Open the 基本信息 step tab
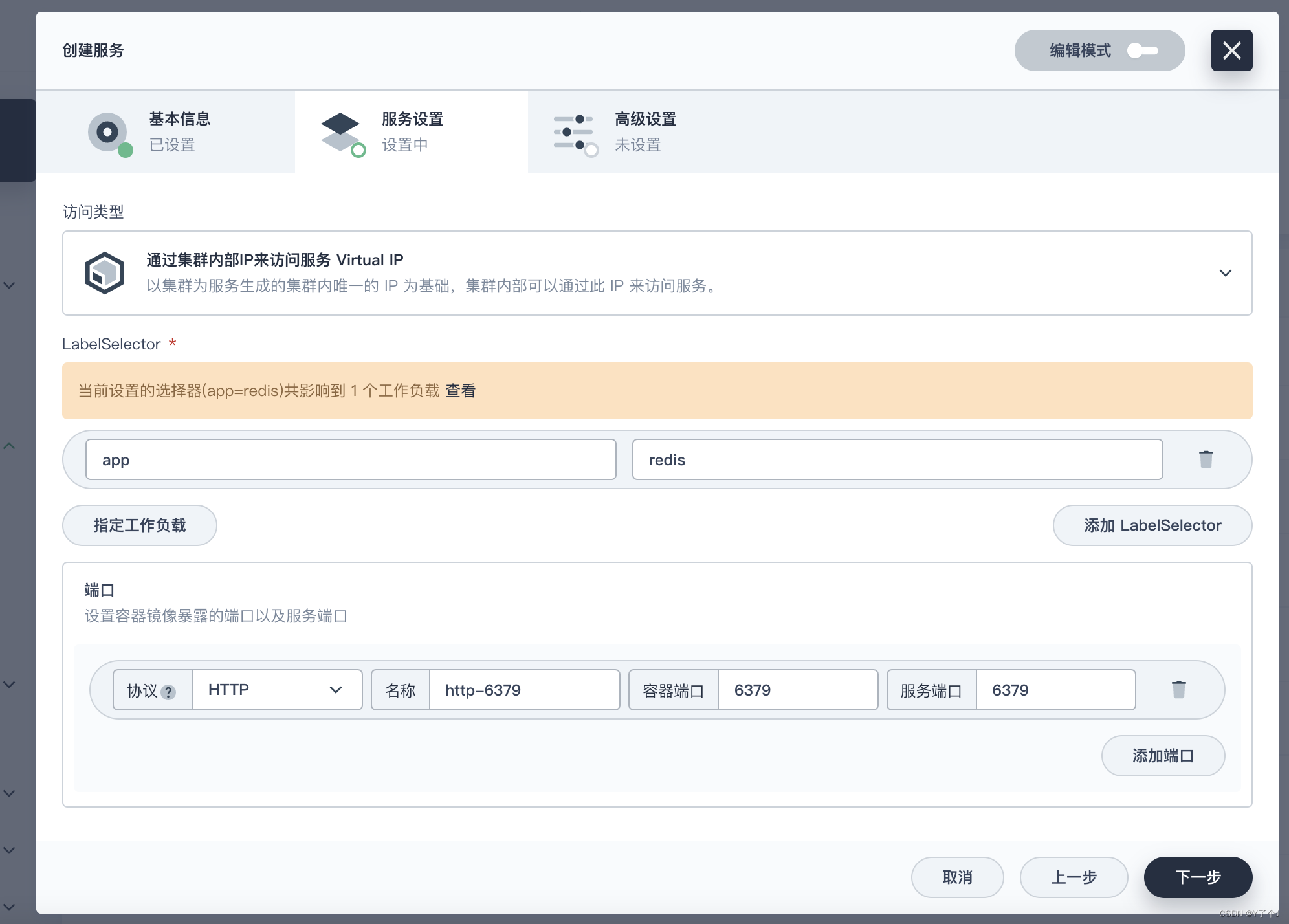 (x=166, y=132)
